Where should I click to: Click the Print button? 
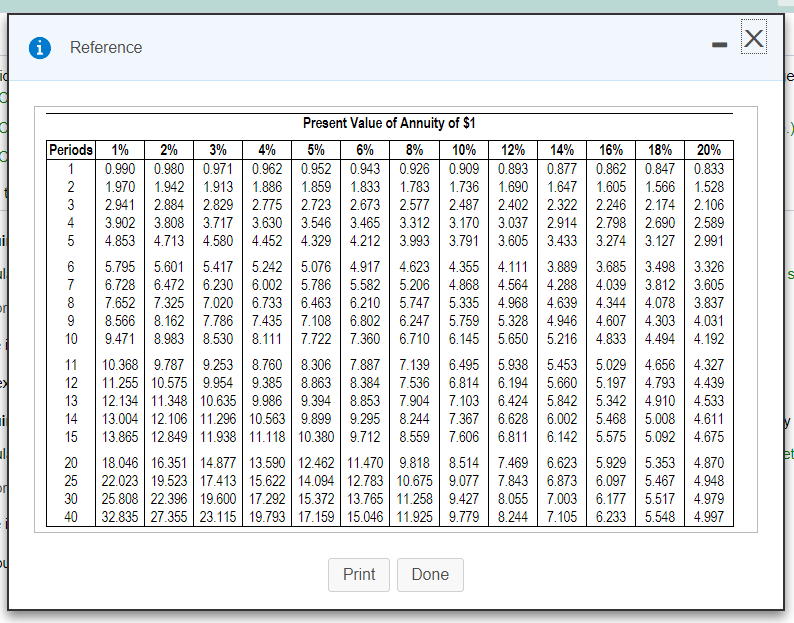coord(359,574)
